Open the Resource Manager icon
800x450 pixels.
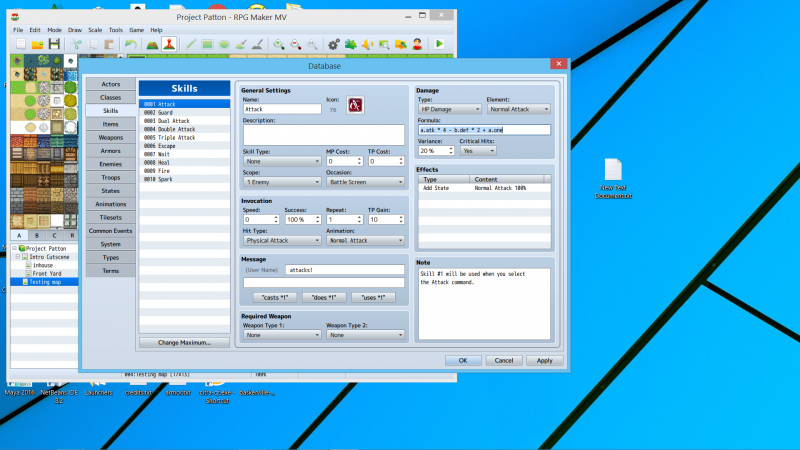click(x=401, y=44)
